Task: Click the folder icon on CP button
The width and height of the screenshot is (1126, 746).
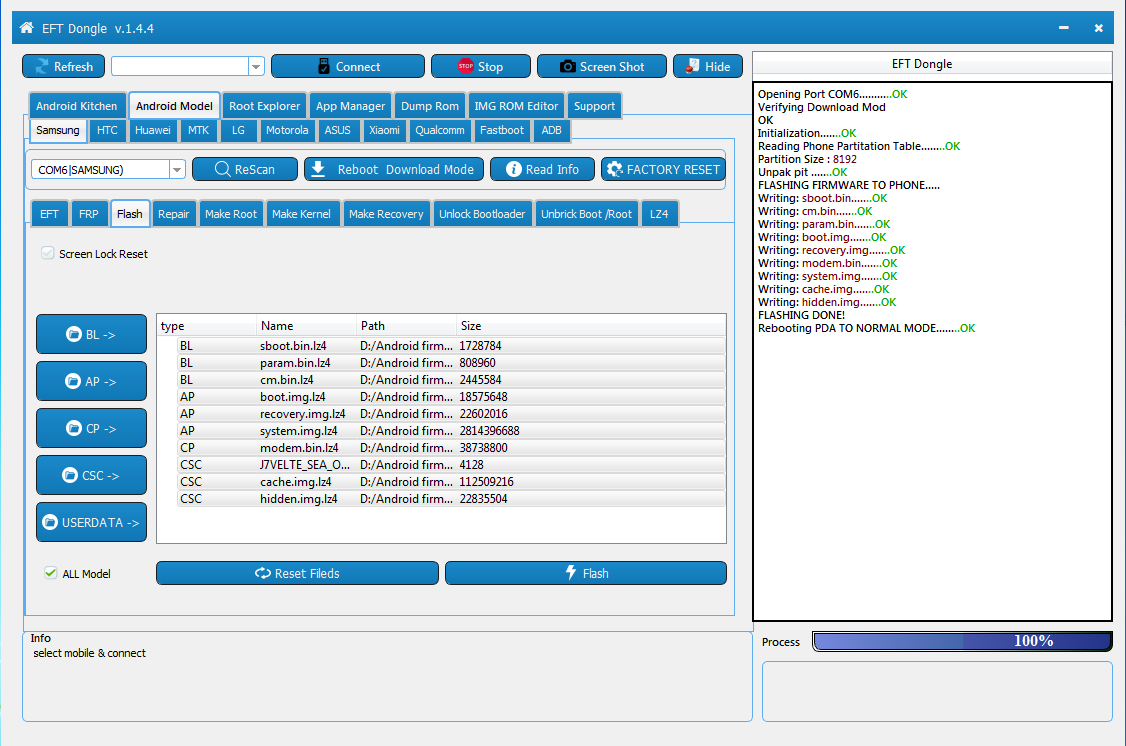Action: 73,428
